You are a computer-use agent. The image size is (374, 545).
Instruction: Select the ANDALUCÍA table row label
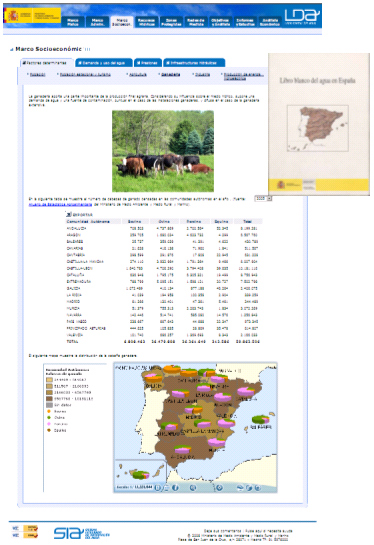[76, 228]
